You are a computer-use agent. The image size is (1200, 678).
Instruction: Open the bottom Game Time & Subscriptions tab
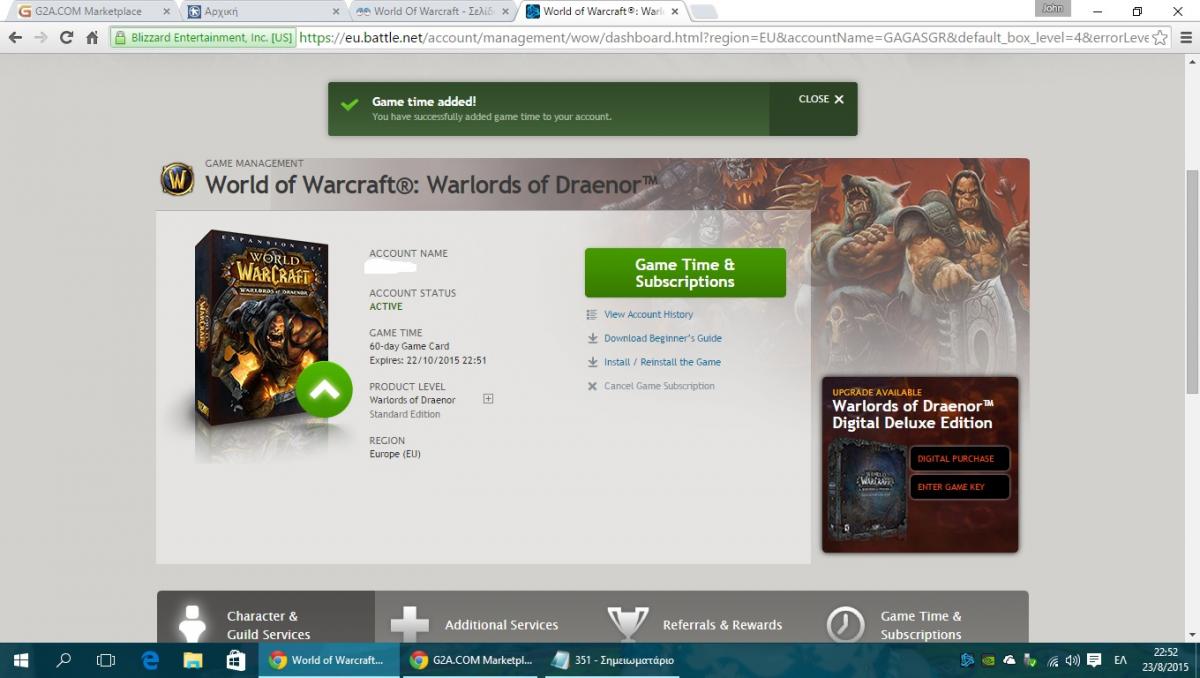coord(920,617)
